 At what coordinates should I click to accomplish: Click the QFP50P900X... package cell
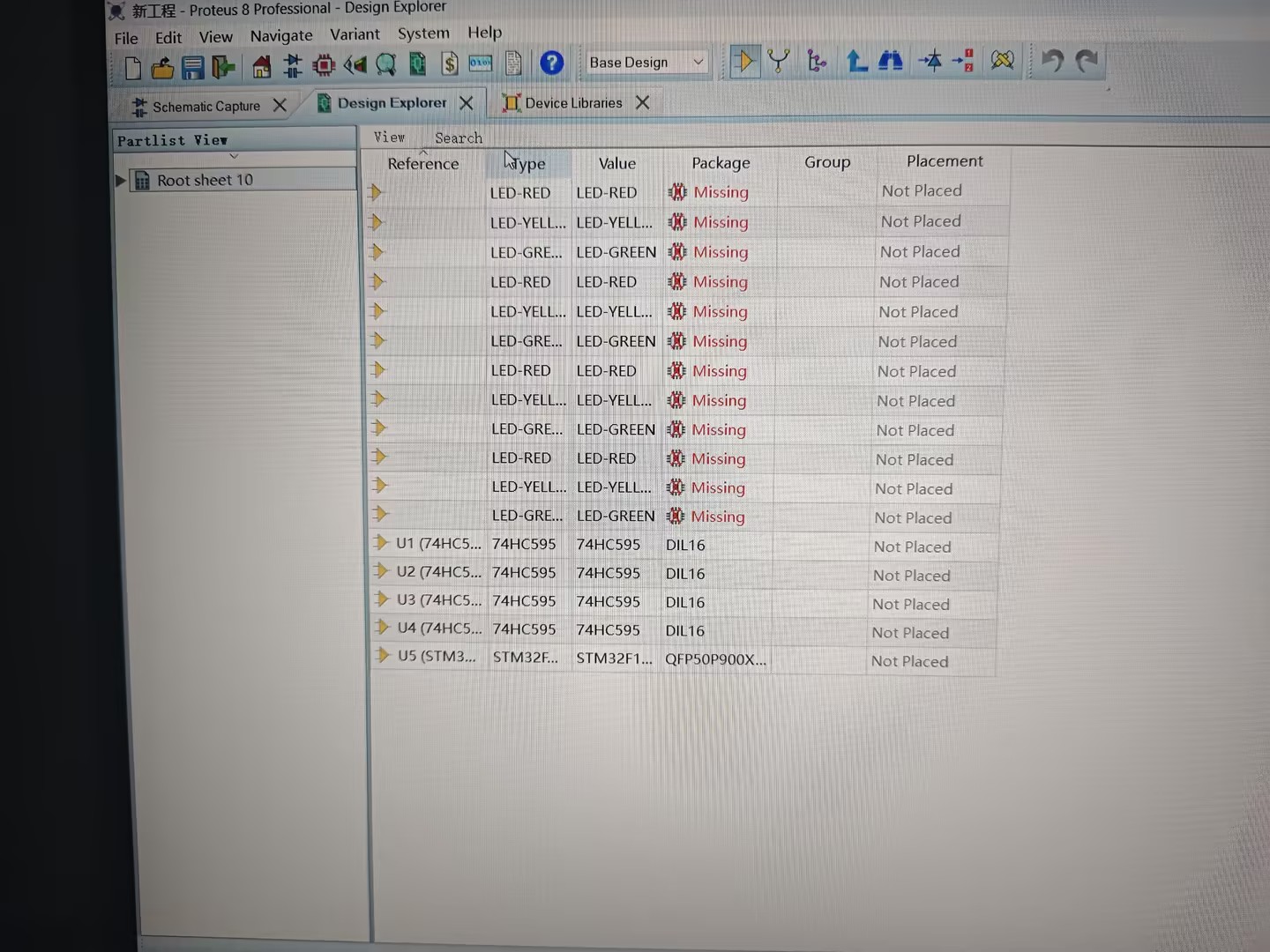(x=715, y=659)
